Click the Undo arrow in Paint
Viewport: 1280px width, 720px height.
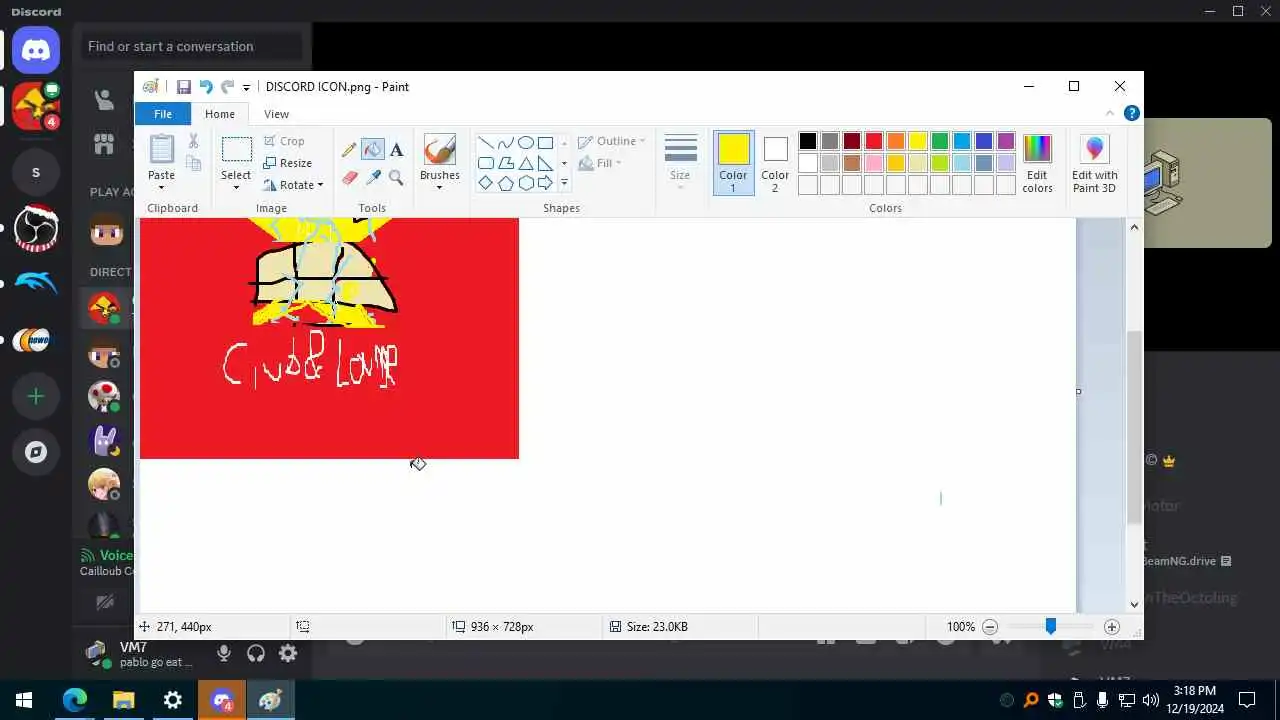[206, 87]
